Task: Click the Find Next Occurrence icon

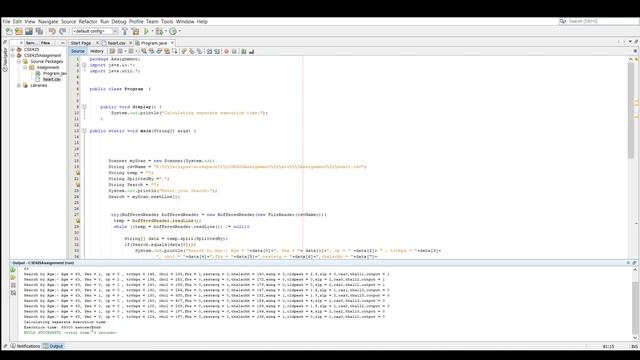Action: 159,51
